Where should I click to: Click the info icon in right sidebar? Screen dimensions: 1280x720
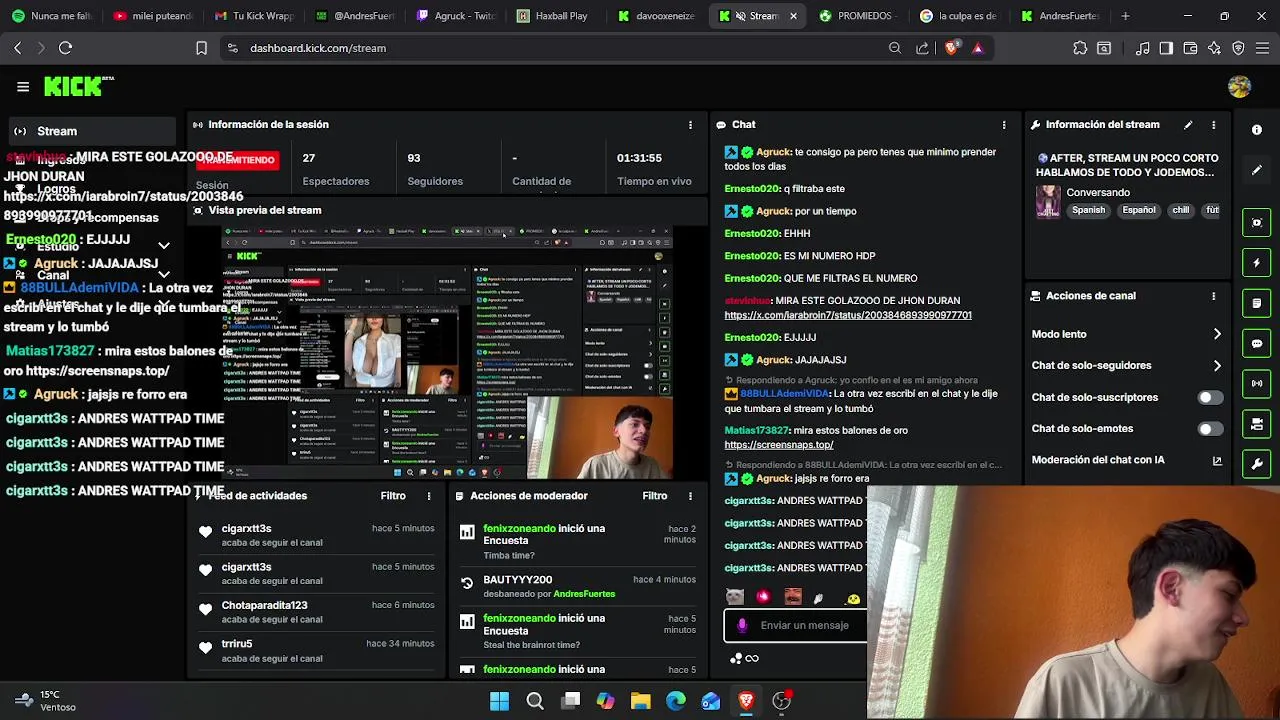[1257, 130]
